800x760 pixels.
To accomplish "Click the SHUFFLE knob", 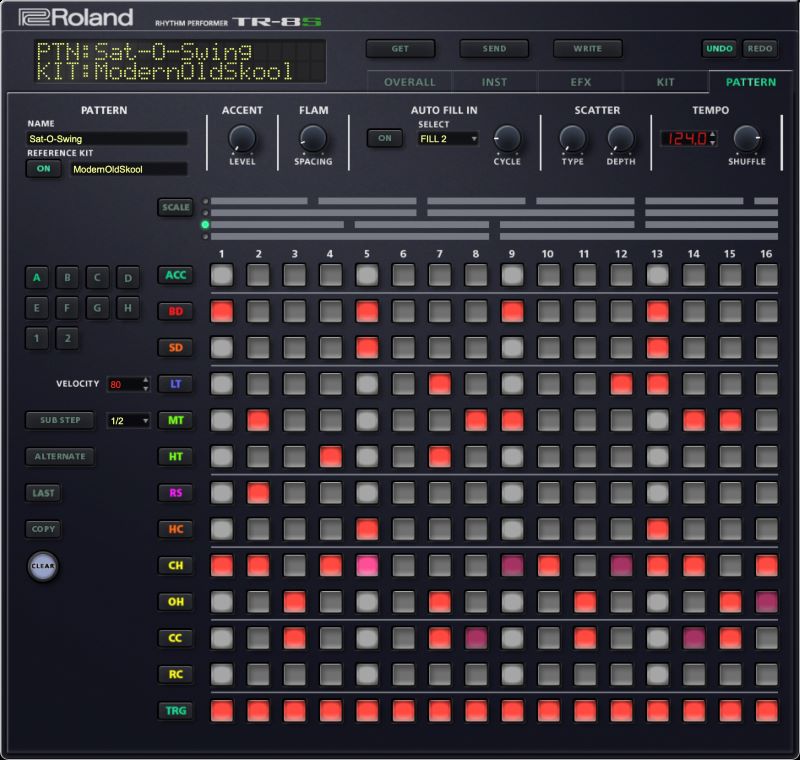I will [746, 138].
